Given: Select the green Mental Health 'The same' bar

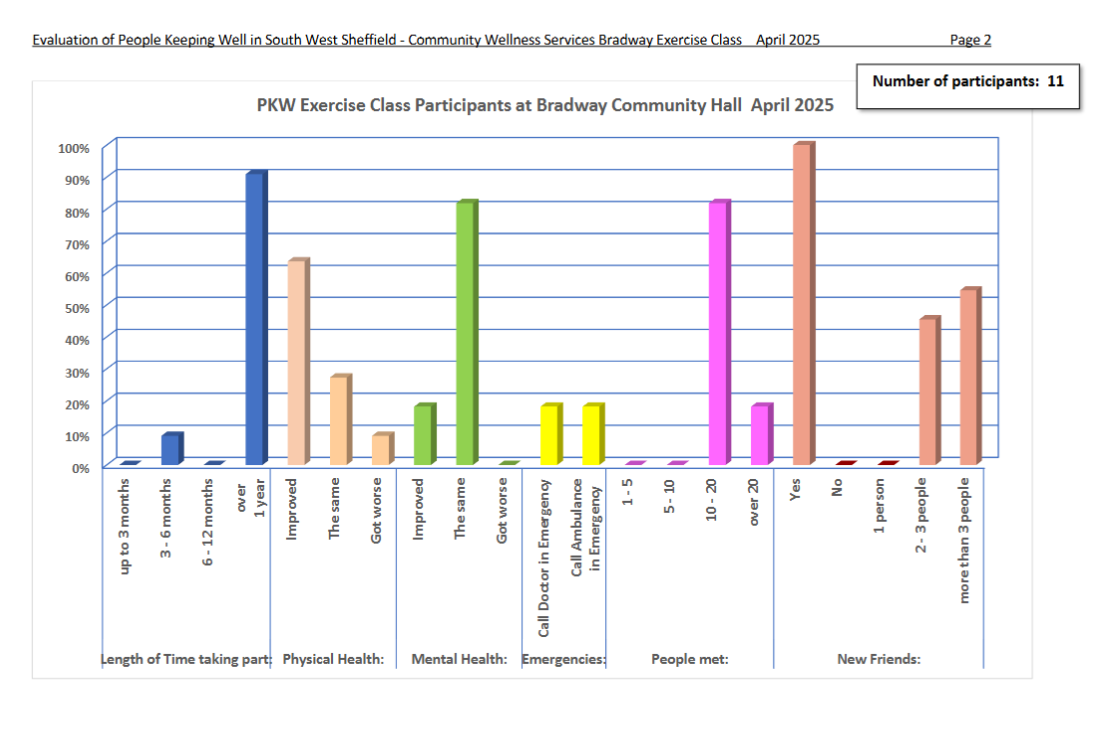Looking at the screenshot, I should click(x=466, y=333).
